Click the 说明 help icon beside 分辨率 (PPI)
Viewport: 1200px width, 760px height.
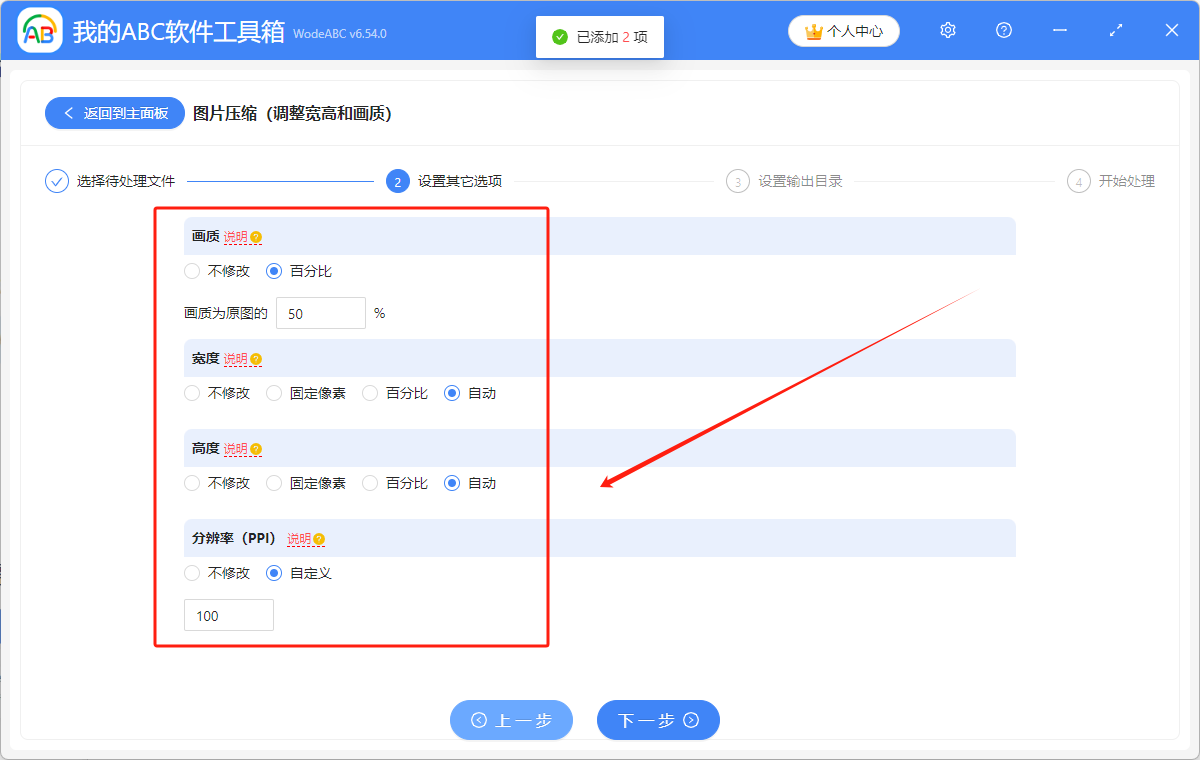click(317, 538)
